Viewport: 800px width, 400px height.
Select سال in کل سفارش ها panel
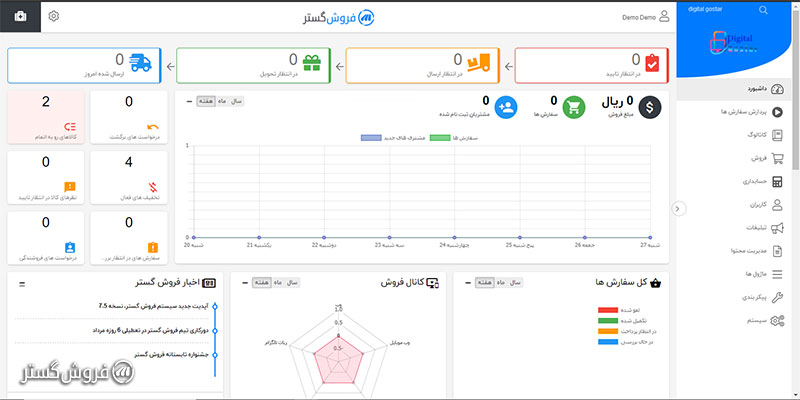tap(515, 282)
